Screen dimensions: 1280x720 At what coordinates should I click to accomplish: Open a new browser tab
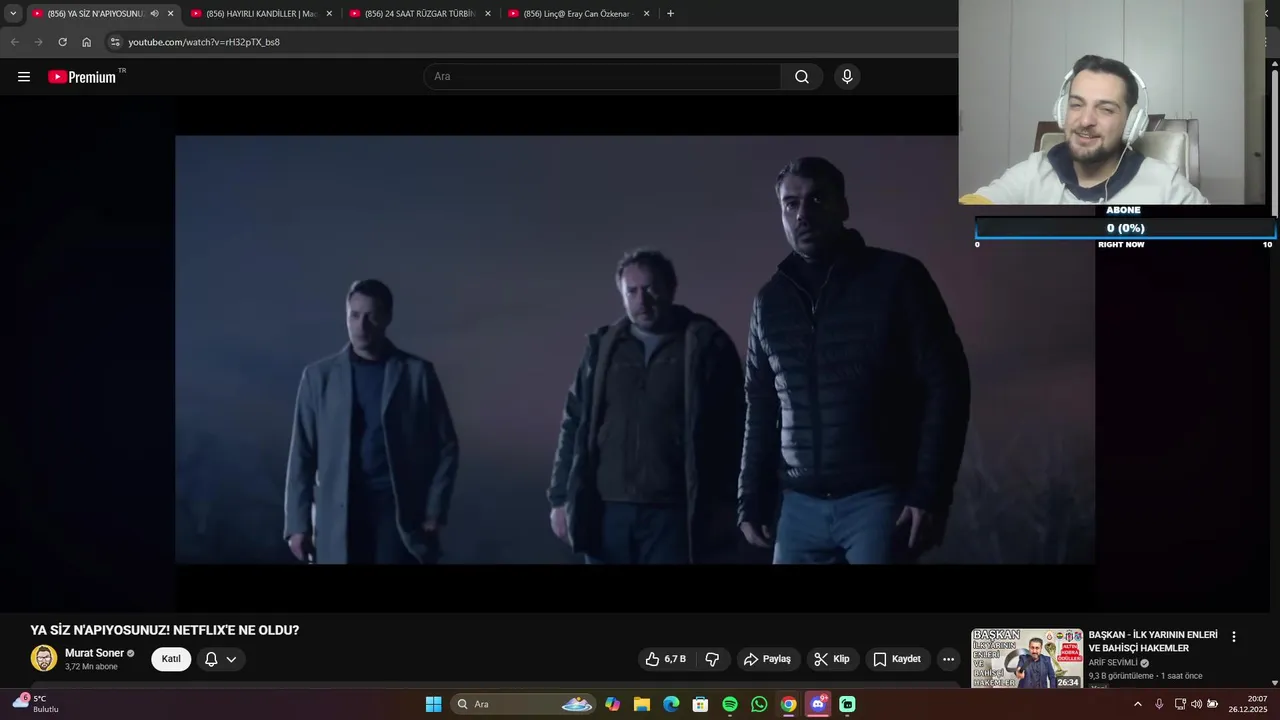[x=670, y=14]
